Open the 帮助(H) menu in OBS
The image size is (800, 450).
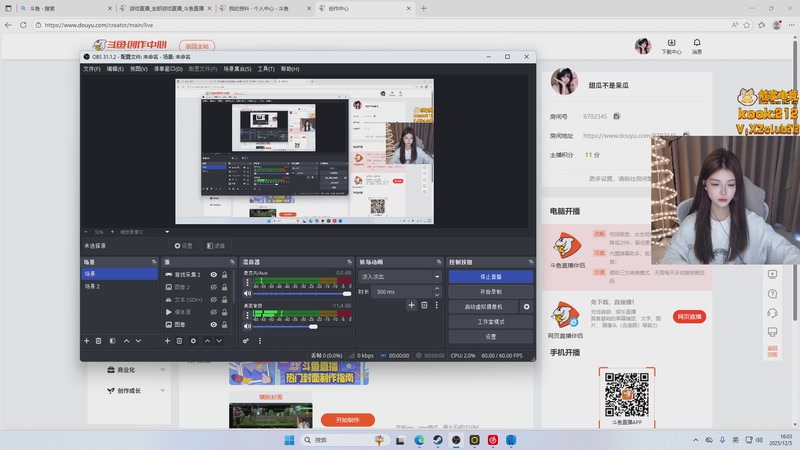pyautogui.click(x=290, y=69)
